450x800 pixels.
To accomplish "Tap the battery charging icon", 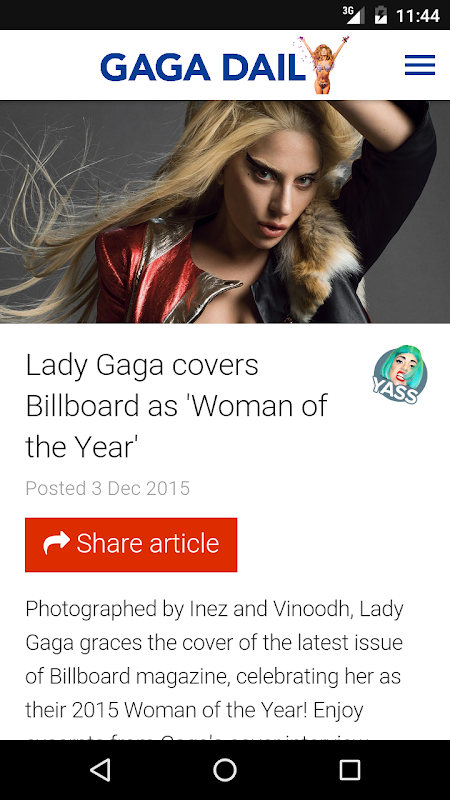I will coord(381,15).
